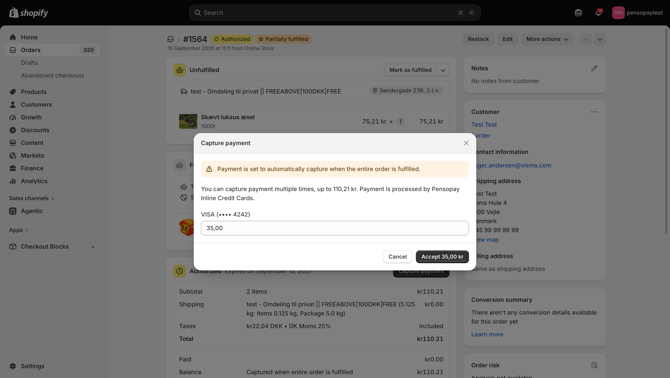Screen dimensions: 670x378
Task: Click the Total kr110.21 value
Action: 430,339
